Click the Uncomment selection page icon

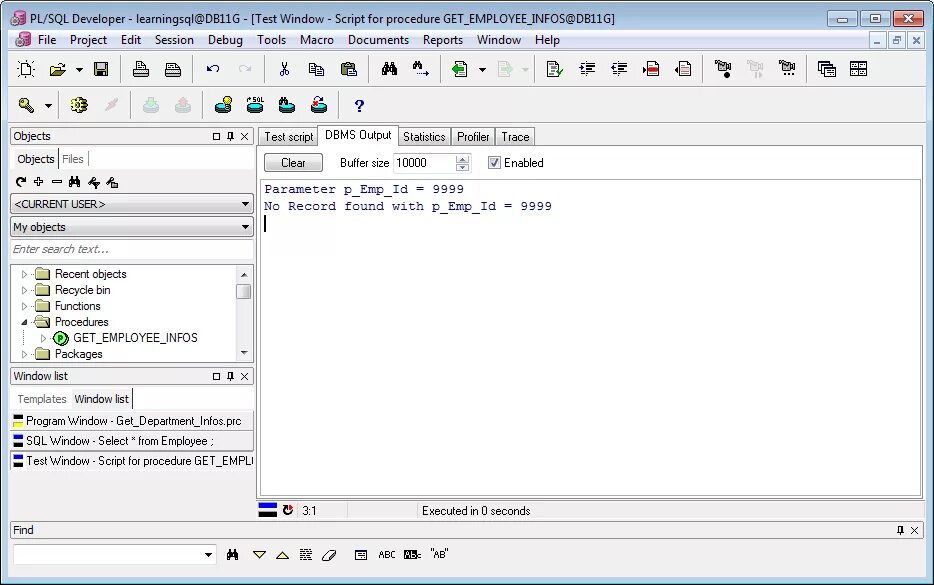683,69
